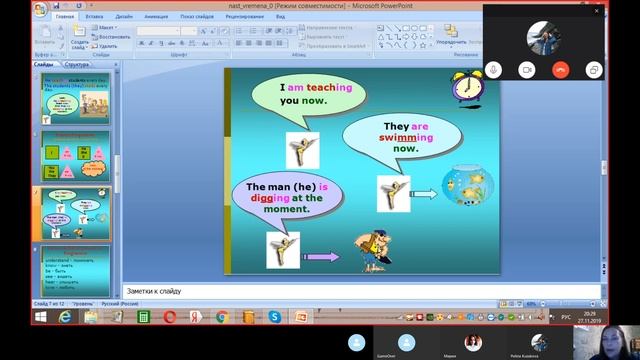
Task: Align text right
Action: point(259,43)
